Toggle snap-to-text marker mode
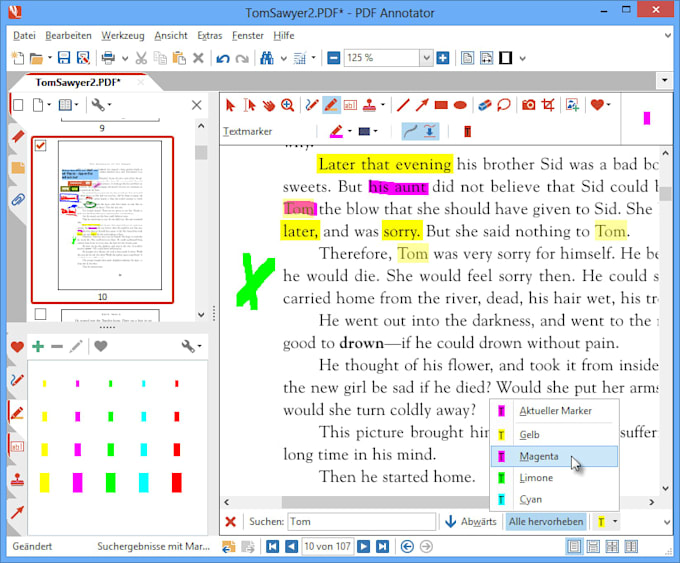Image resolution: width=680 pixels, height=563 pixels. [430, 131]
